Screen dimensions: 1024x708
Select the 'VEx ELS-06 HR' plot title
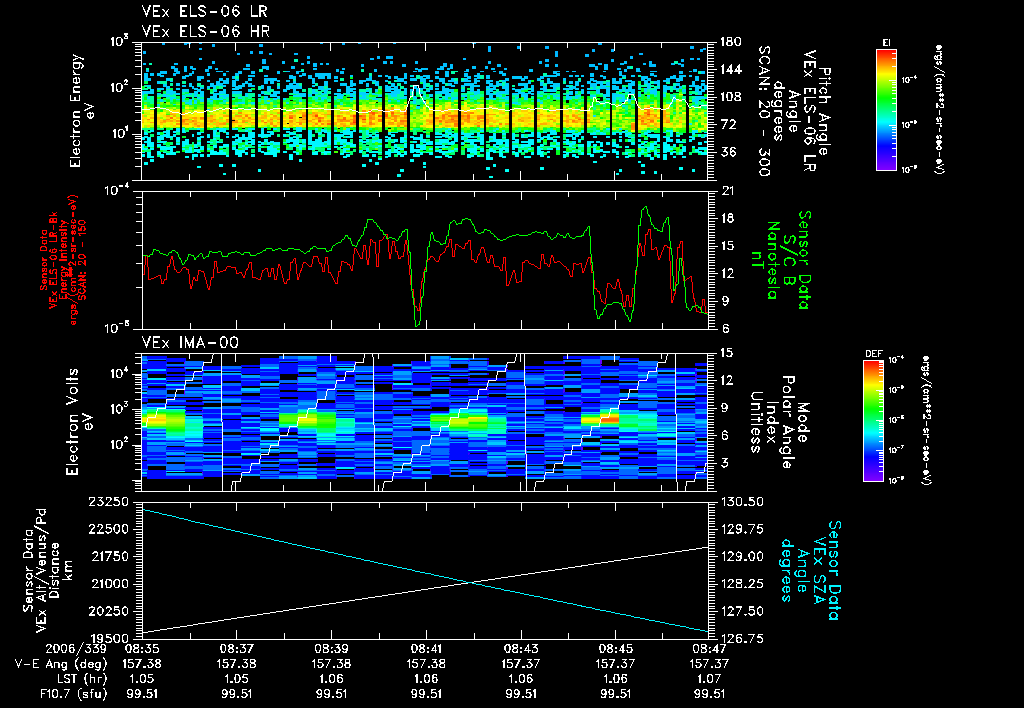[x=205, y=31]
